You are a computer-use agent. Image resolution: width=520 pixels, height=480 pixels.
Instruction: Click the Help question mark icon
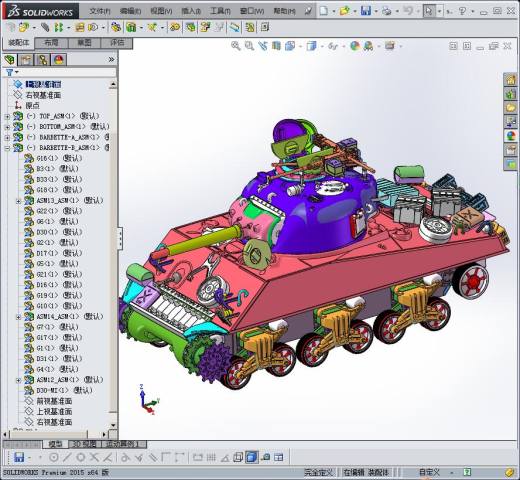click(462, 11)
